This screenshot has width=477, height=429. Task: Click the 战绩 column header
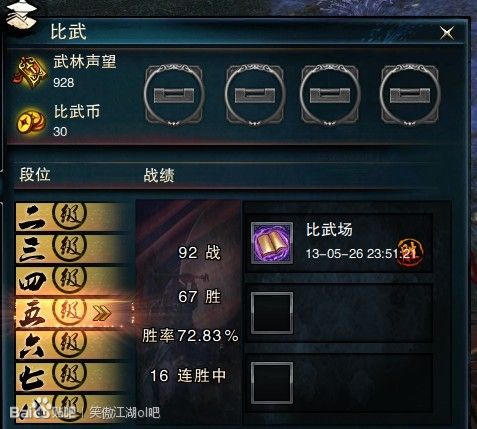click(x=159, y=175)
